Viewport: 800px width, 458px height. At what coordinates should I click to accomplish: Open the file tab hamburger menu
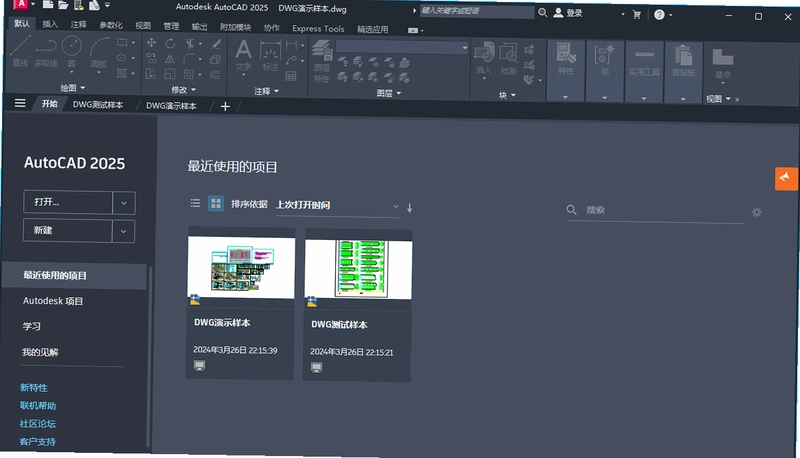click(x=20, y=104)
